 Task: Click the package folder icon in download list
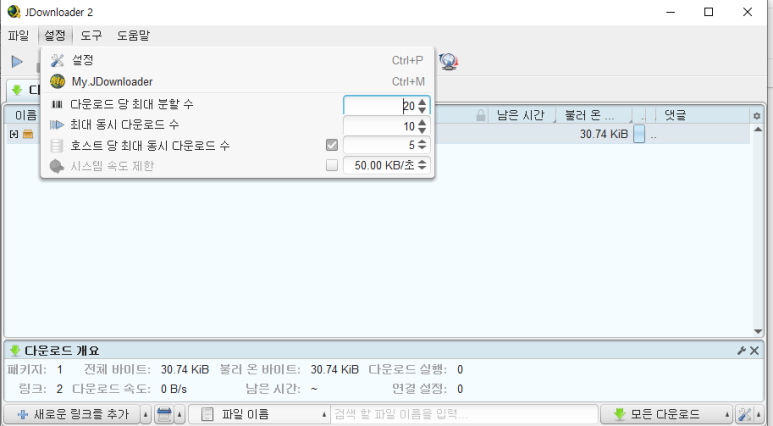[x=28, y=134]
